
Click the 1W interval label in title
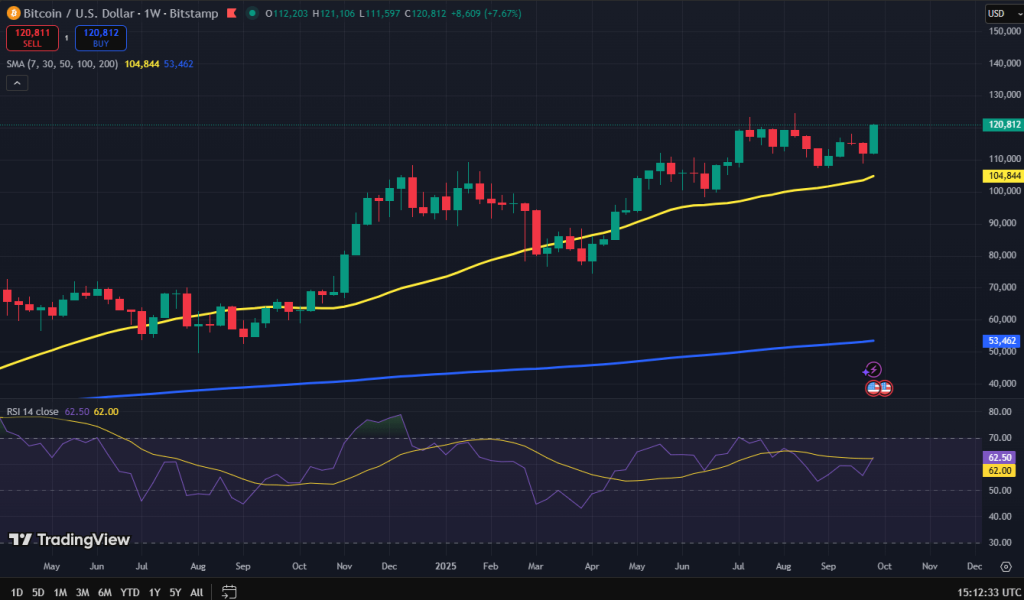click(153, 13)
